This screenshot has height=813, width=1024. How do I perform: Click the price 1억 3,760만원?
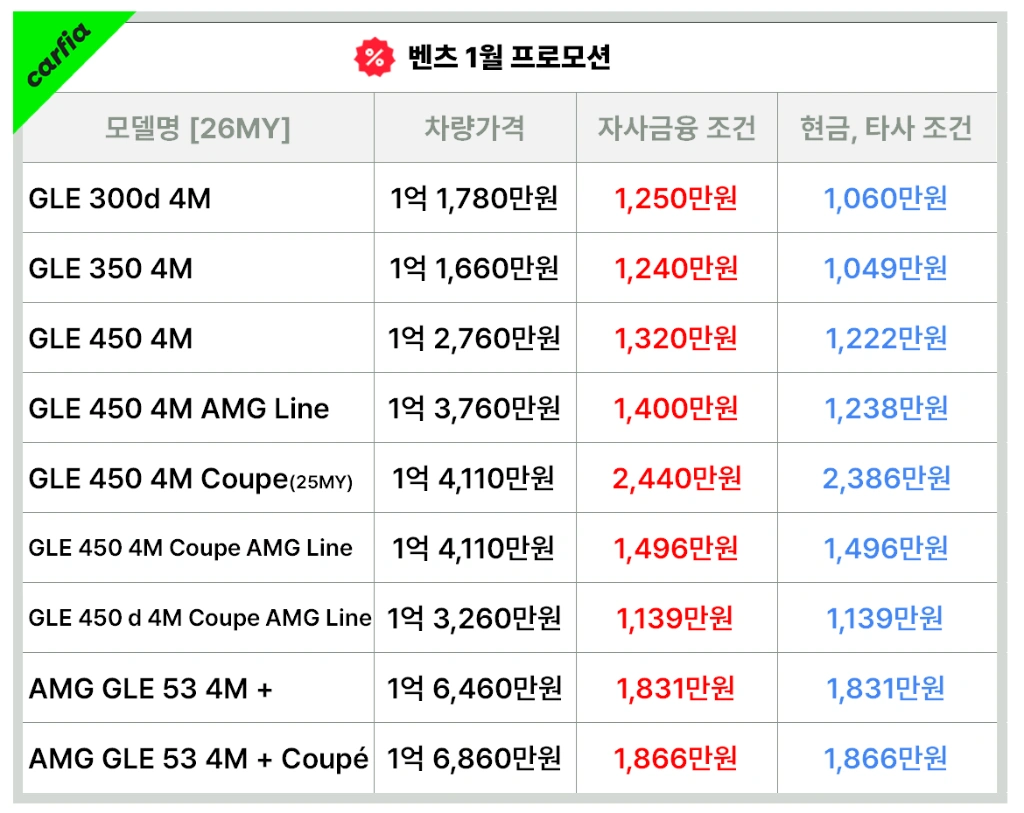tap(474, 408)
